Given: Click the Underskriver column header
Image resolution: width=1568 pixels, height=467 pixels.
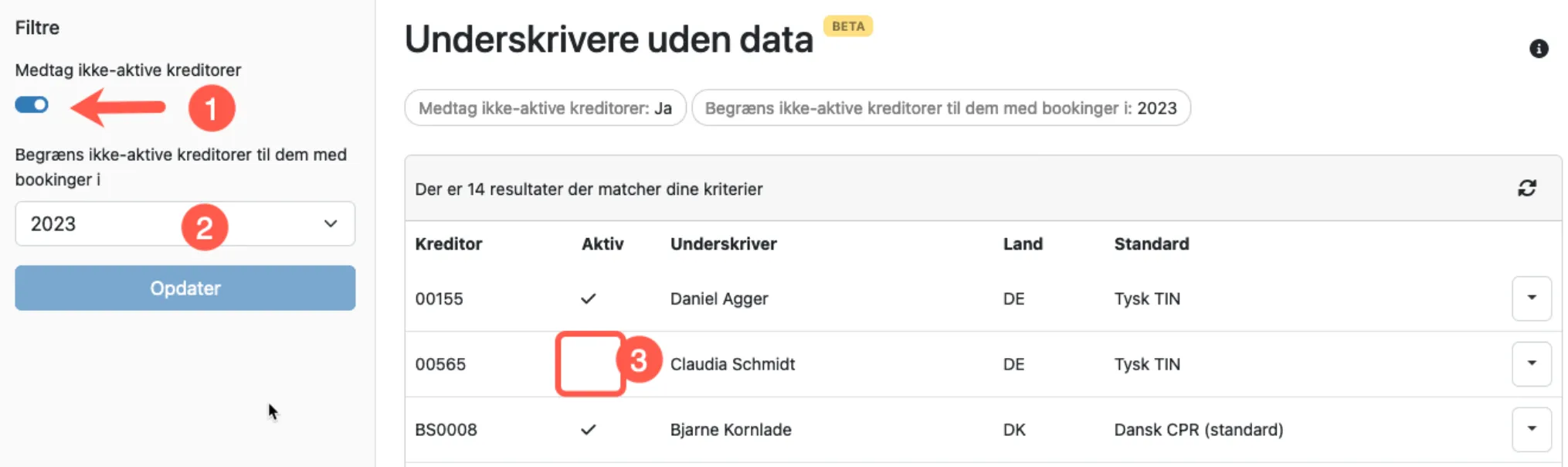Looking at the screenshot, I should [x=722, y=244].
